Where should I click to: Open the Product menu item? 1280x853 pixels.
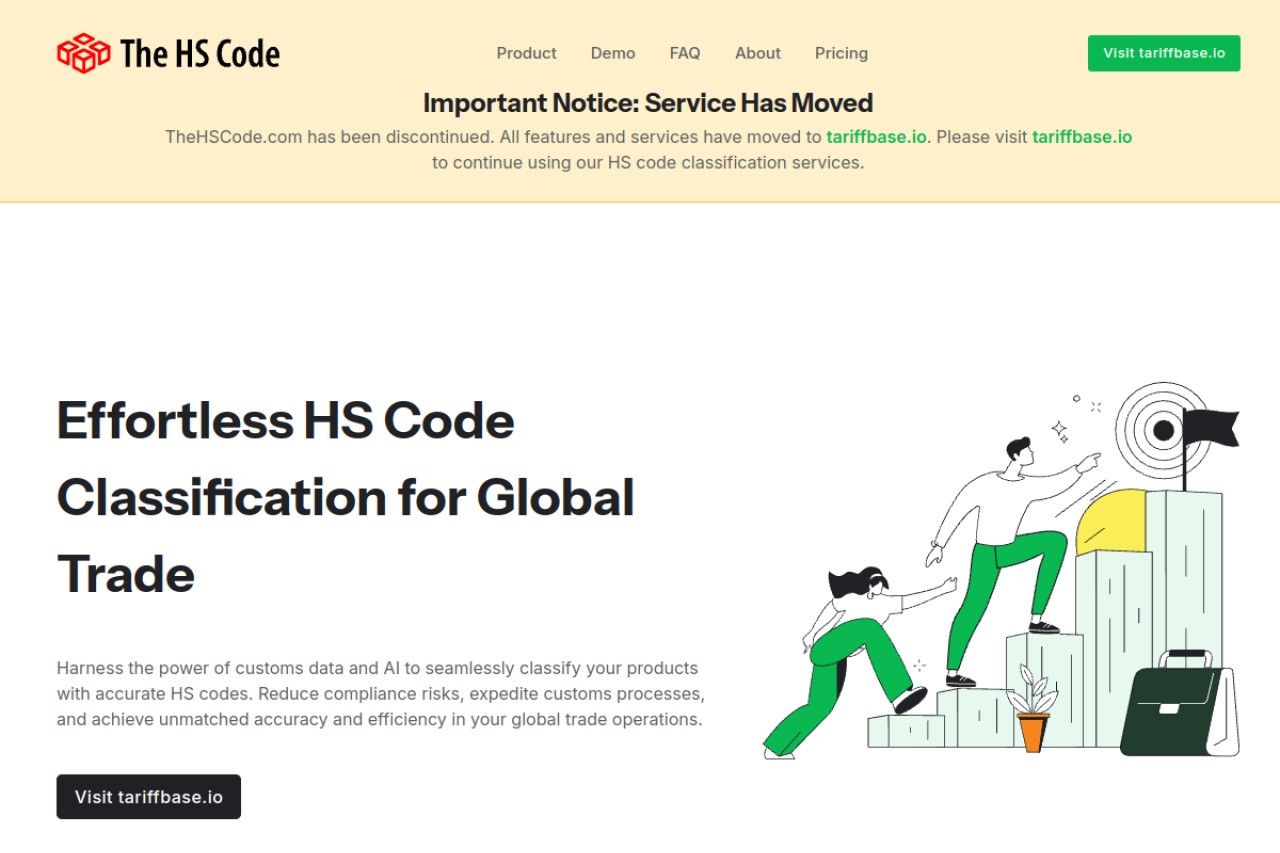click(x=526, y=53)
